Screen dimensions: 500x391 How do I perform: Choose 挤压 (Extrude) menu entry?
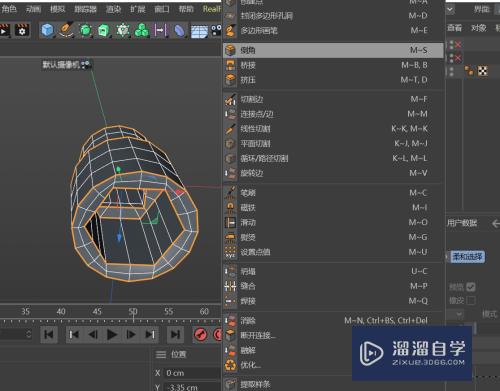333,80
